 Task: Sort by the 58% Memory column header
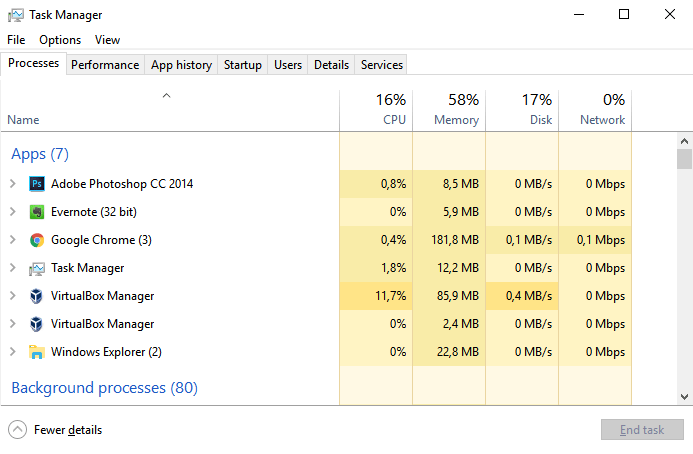point(449,111)
